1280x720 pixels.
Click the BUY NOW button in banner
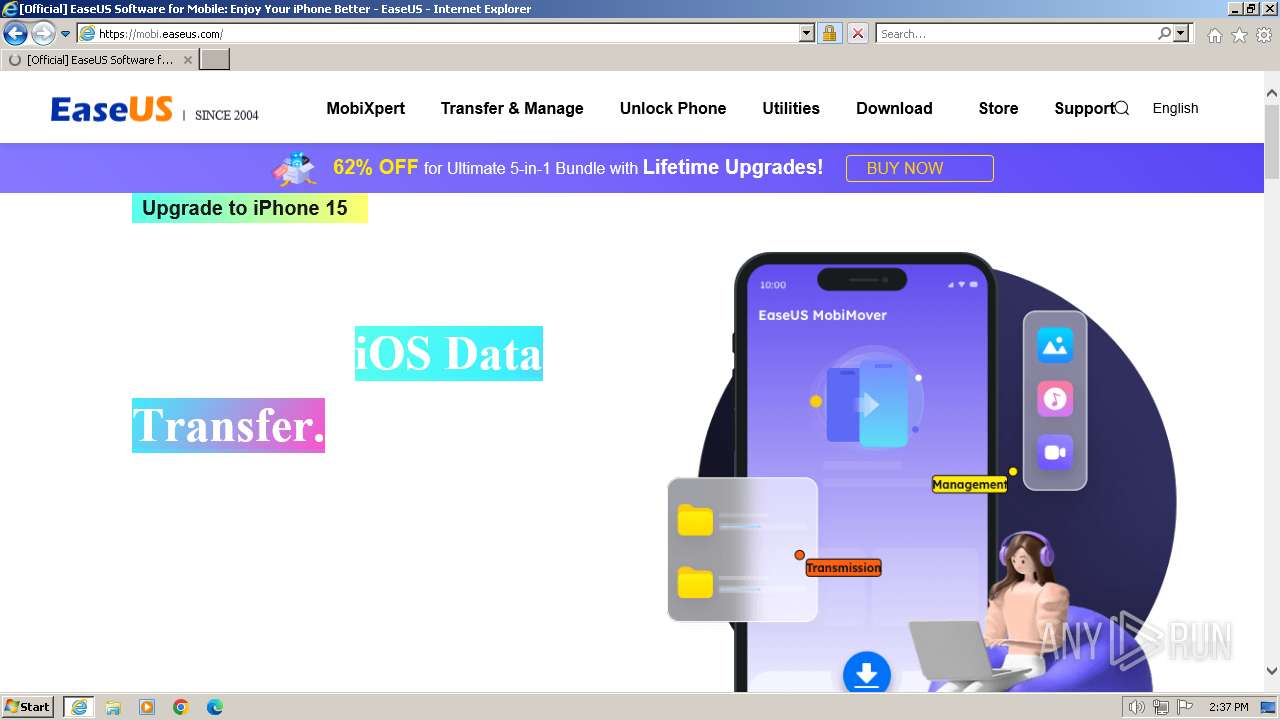(920, 168)
